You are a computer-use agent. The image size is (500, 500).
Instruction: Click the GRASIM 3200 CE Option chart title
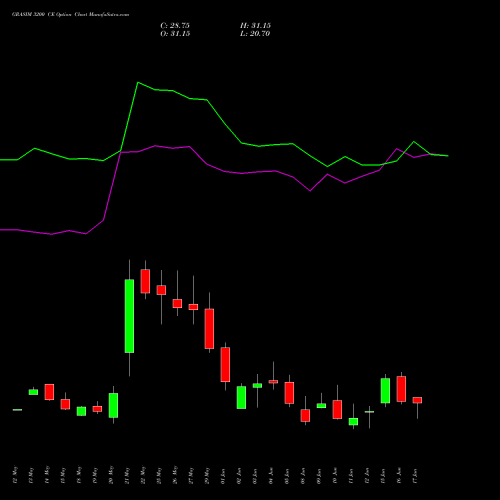70,15
